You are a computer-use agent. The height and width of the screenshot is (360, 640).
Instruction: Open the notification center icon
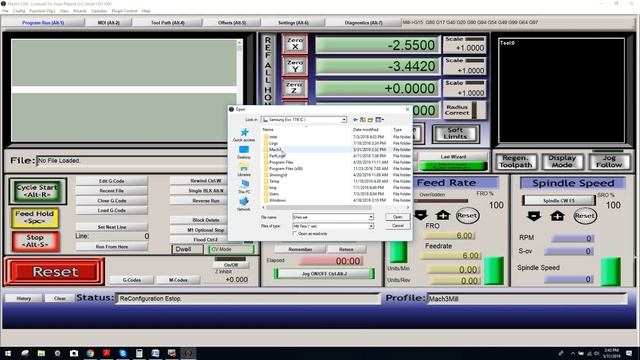(629, 353)
